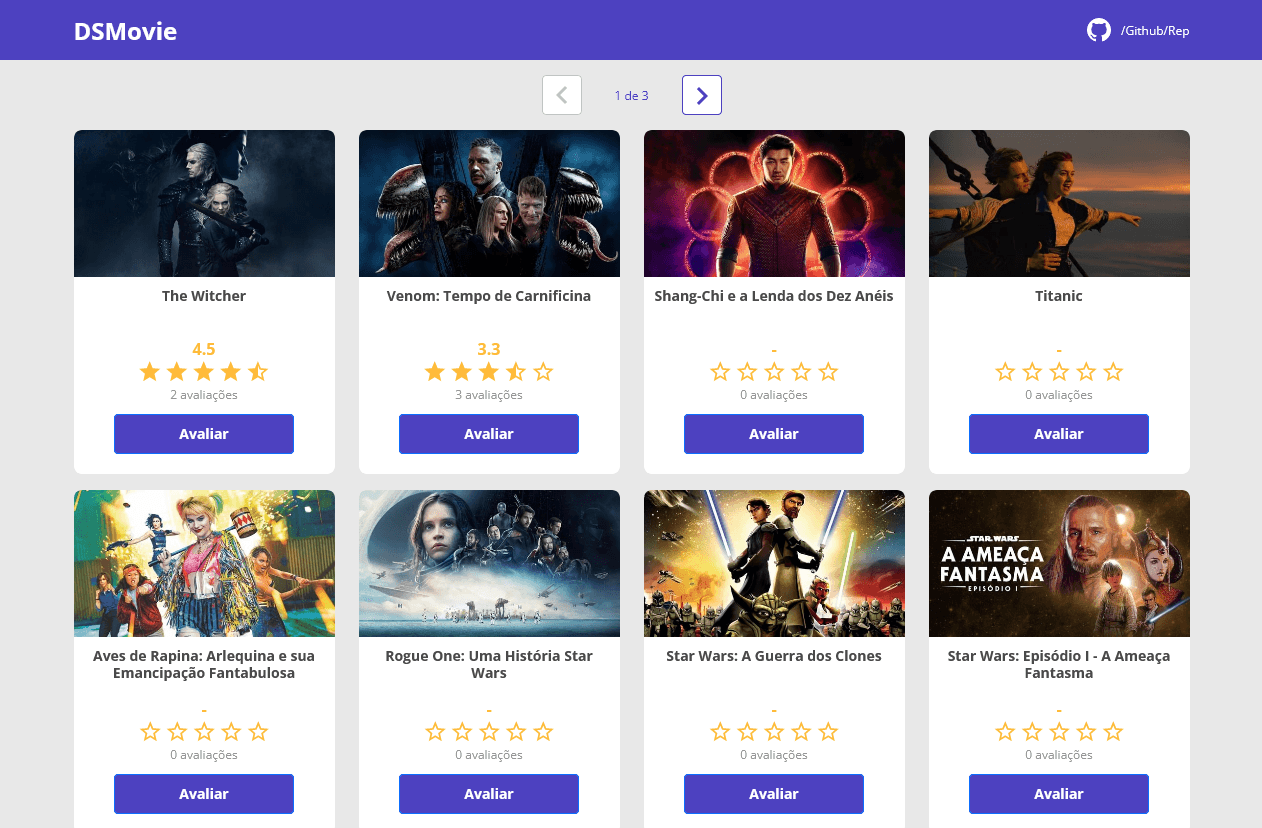Image resolution: width=1262 pixels, height=828 pixels.
Task: Click the half star in The Witcher rating
Action: coord(258,372)
